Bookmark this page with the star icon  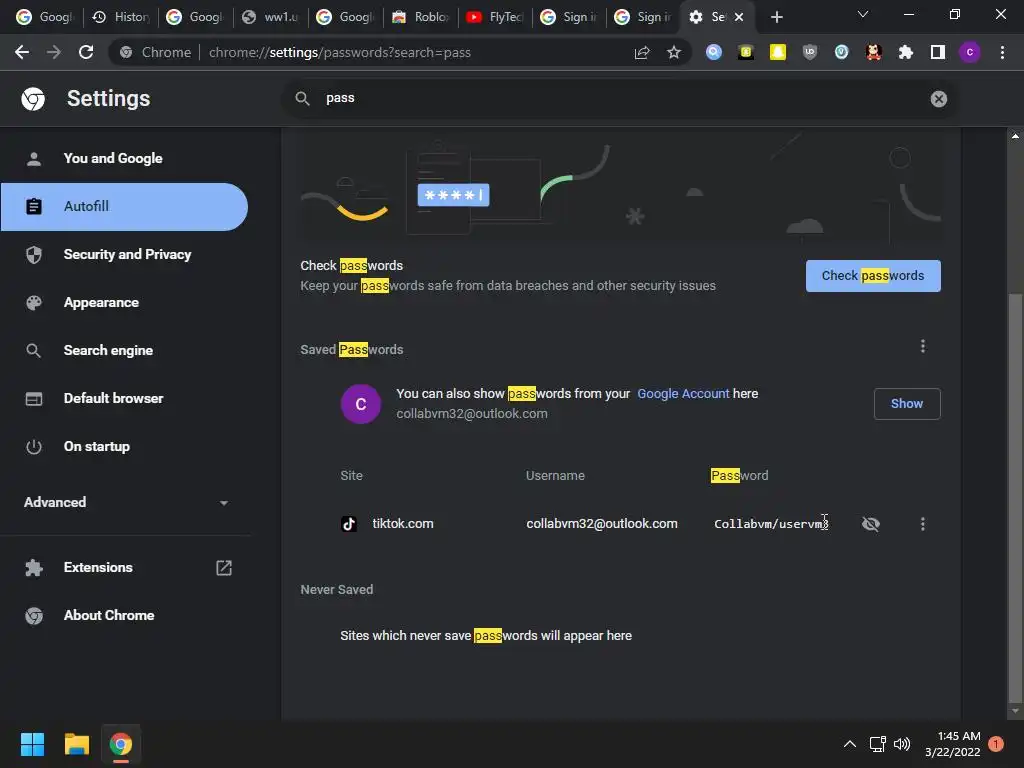[x=674, y=52]
